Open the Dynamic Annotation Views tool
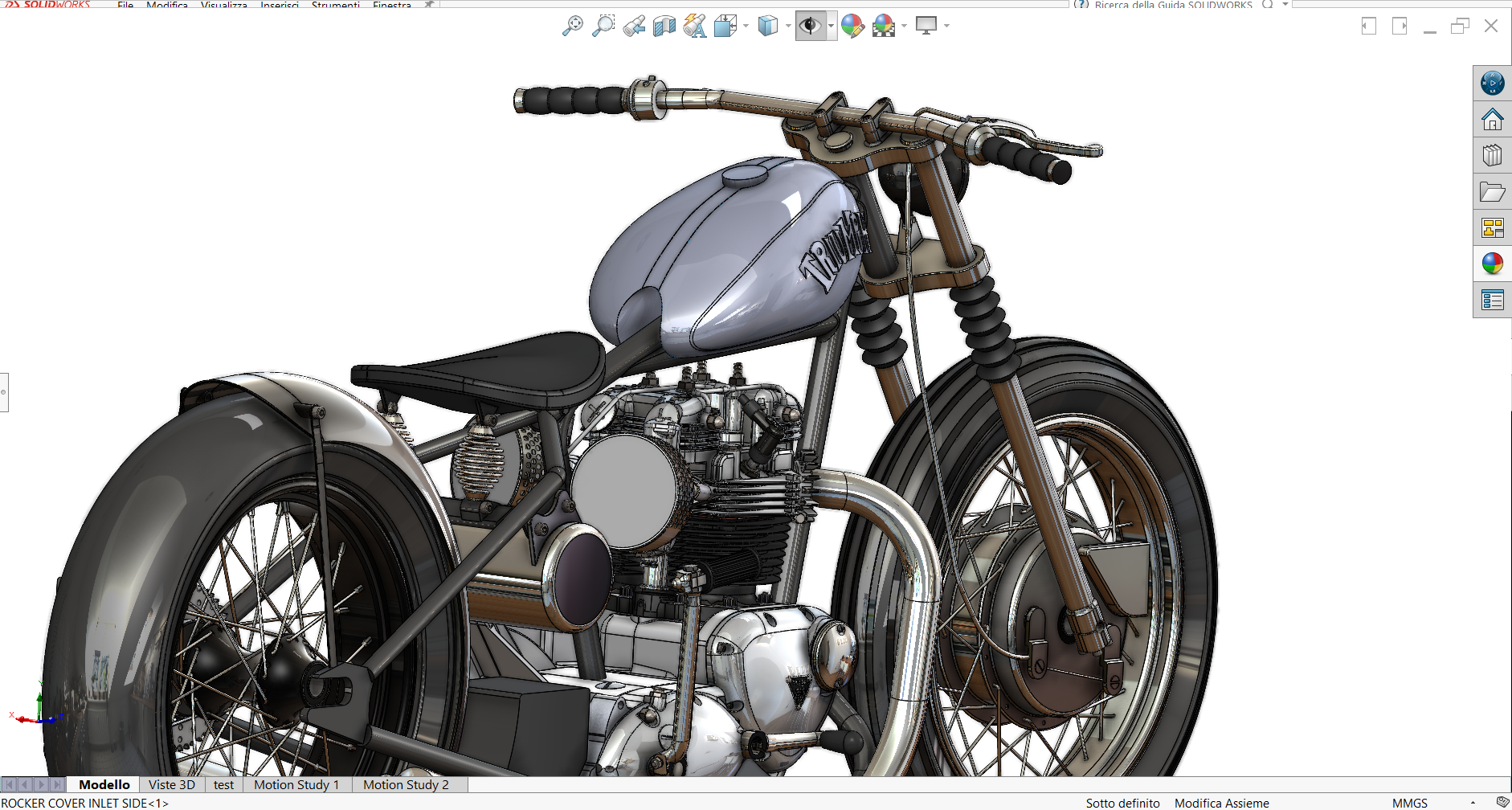Viewport: 1512px width, 810px height. point(695,26)
